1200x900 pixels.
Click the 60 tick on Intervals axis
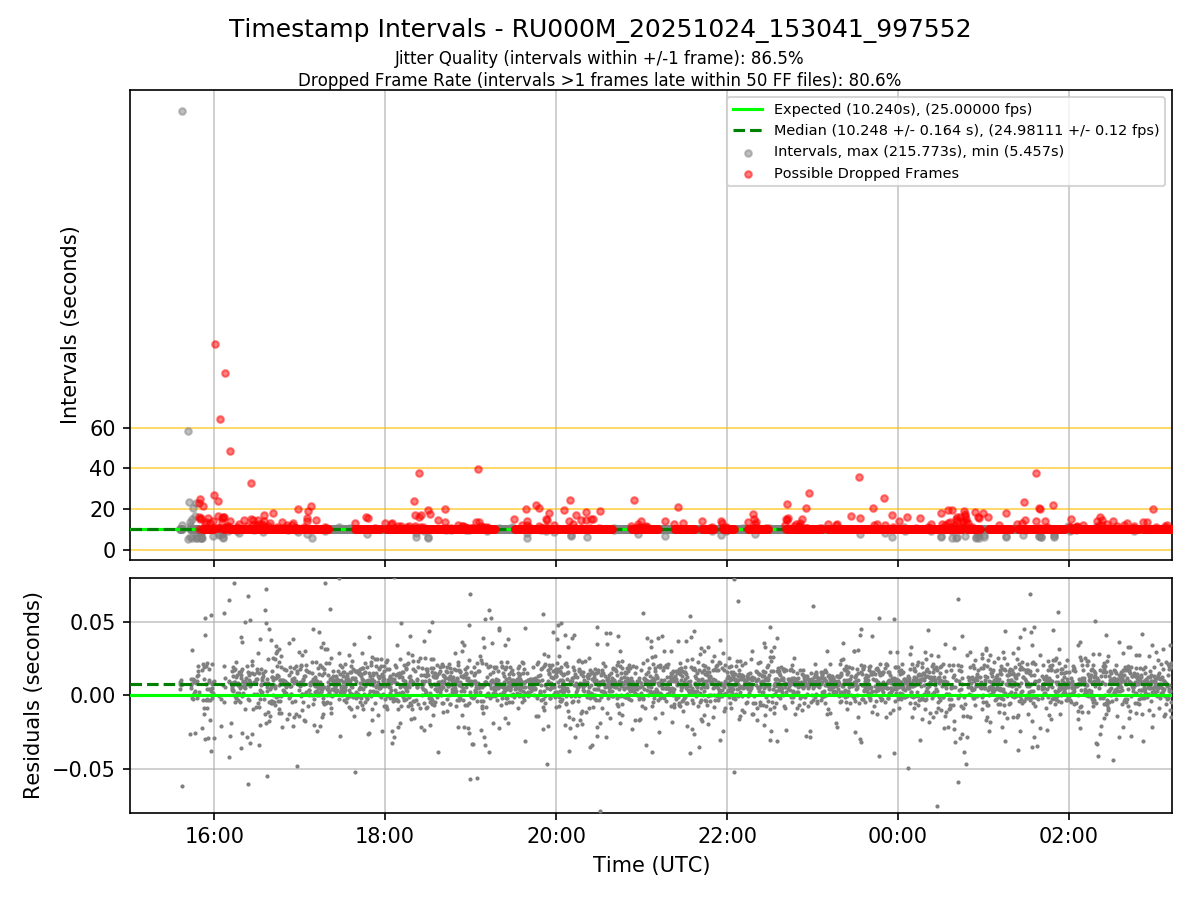click(x=105, y=428)
